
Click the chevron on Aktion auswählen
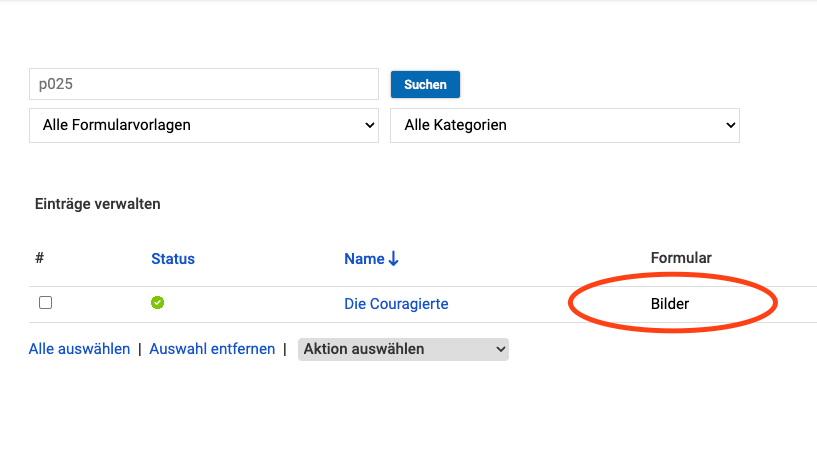point(499,349)
